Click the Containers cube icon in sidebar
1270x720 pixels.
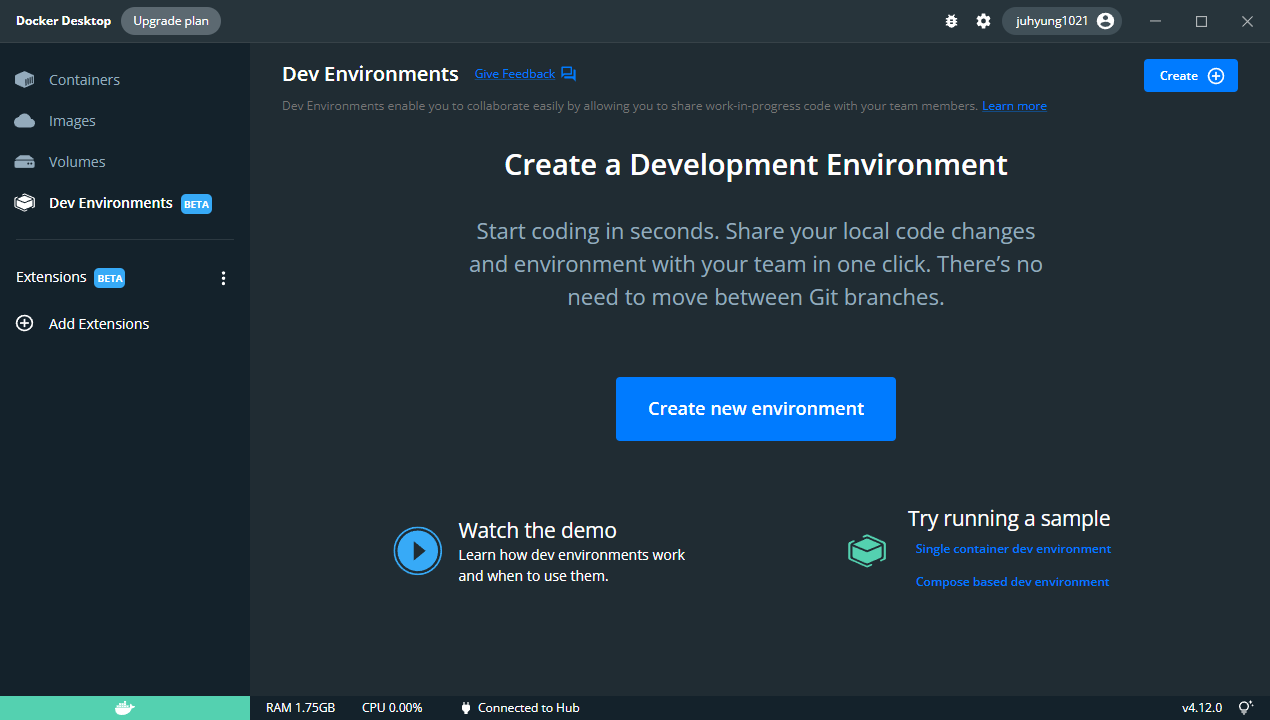pos(25,80)
